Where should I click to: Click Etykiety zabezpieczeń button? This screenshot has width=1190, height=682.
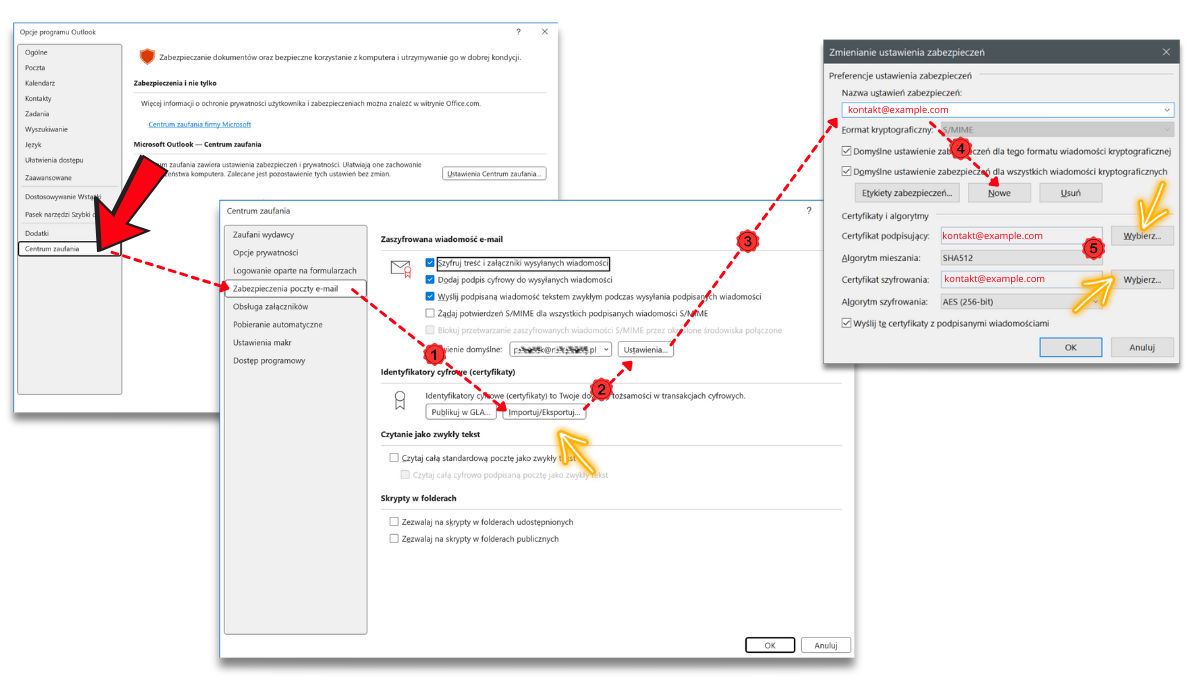(907, 193)
